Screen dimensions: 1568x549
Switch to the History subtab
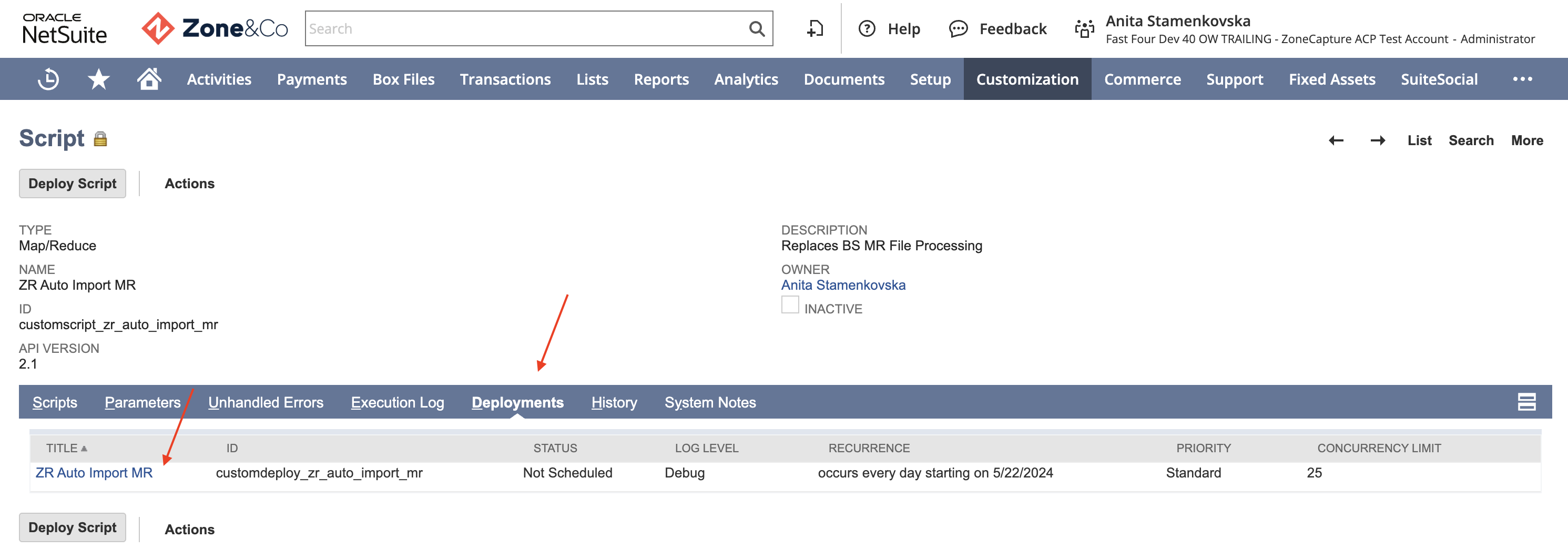pos(614,402)
